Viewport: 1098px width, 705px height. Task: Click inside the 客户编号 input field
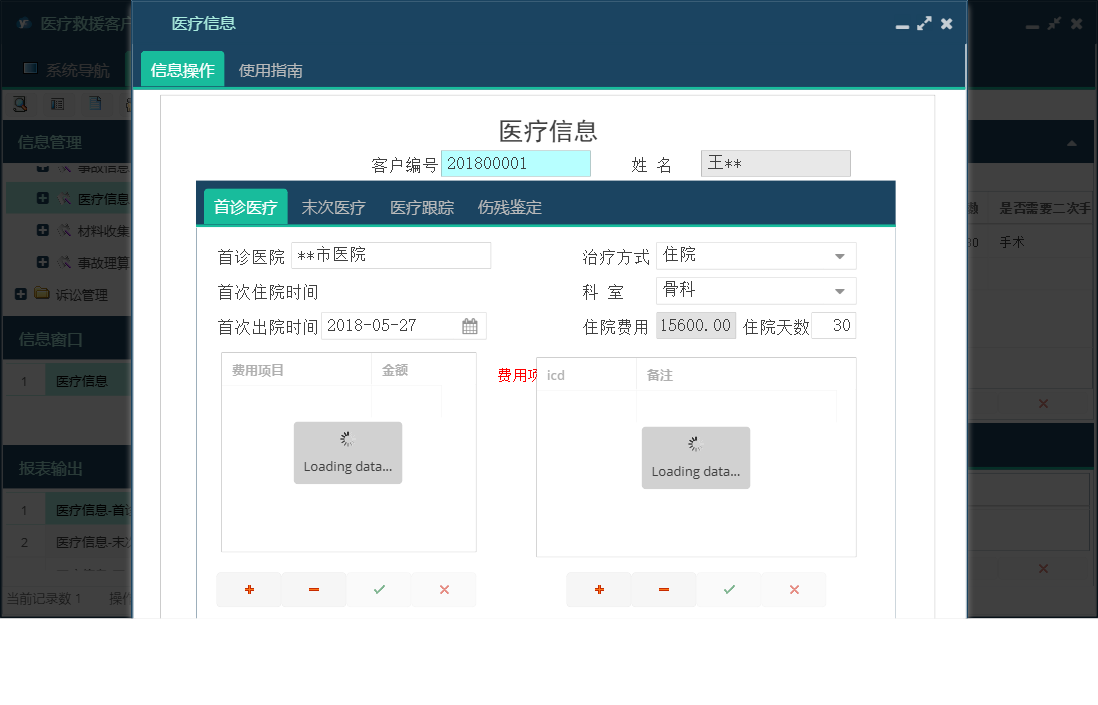pos(516,163)
